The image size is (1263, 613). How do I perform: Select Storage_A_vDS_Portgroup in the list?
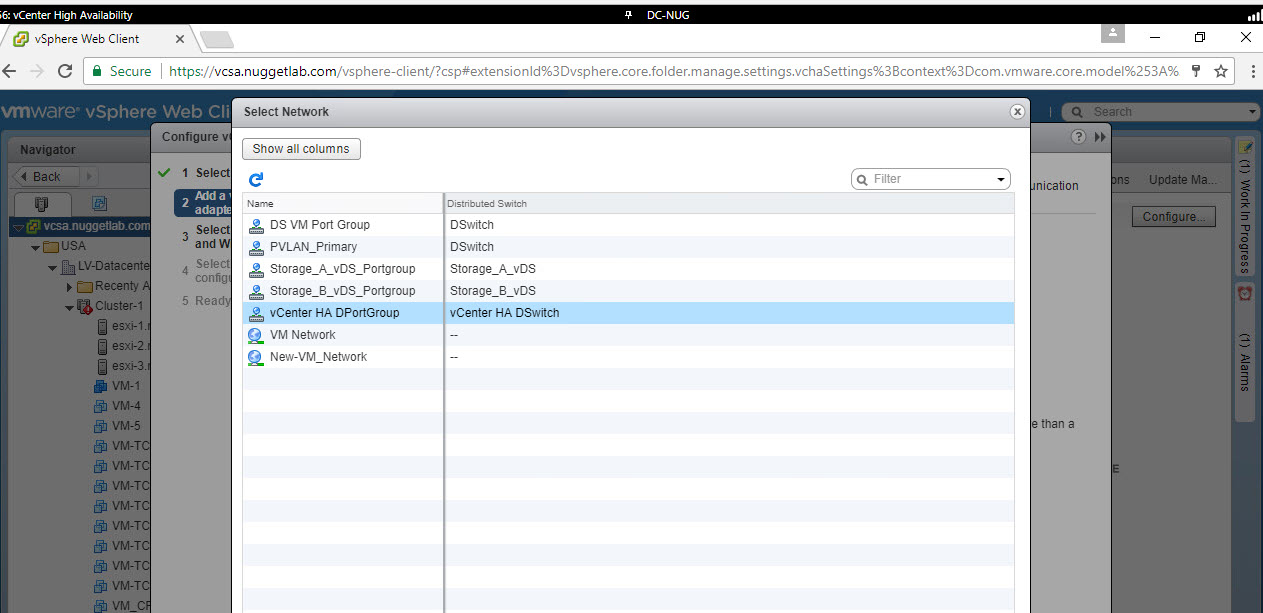pos(342,269)
